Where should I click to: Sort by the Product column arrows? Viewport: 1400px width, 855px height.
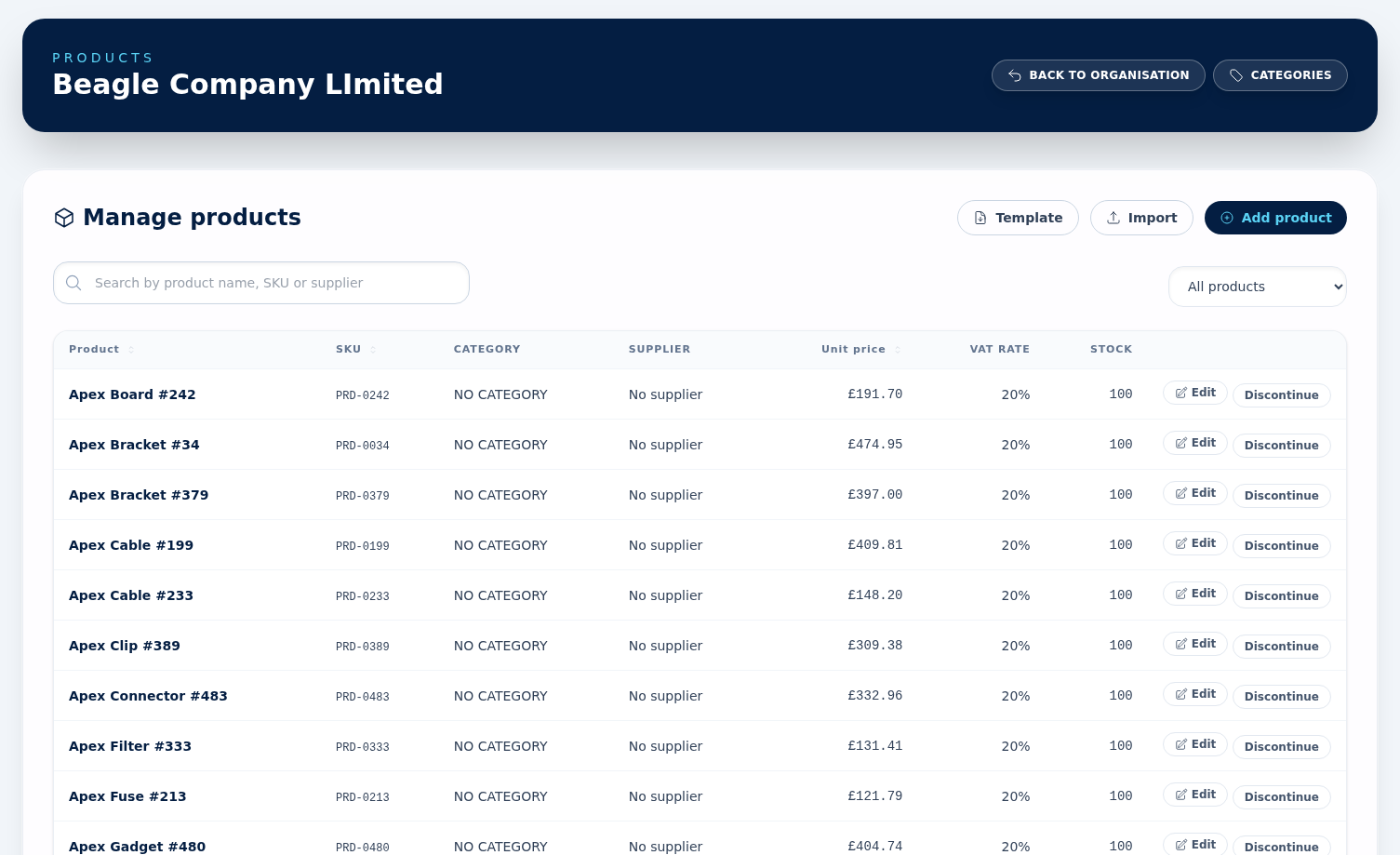(131, 350)
